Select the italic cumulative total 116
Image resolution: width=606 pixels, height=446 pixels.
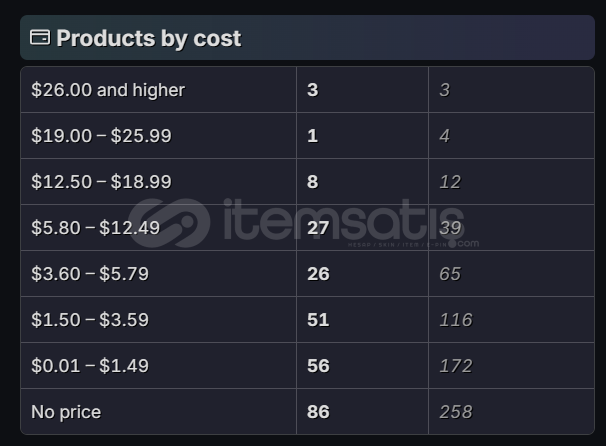click(x=455, y=320)
